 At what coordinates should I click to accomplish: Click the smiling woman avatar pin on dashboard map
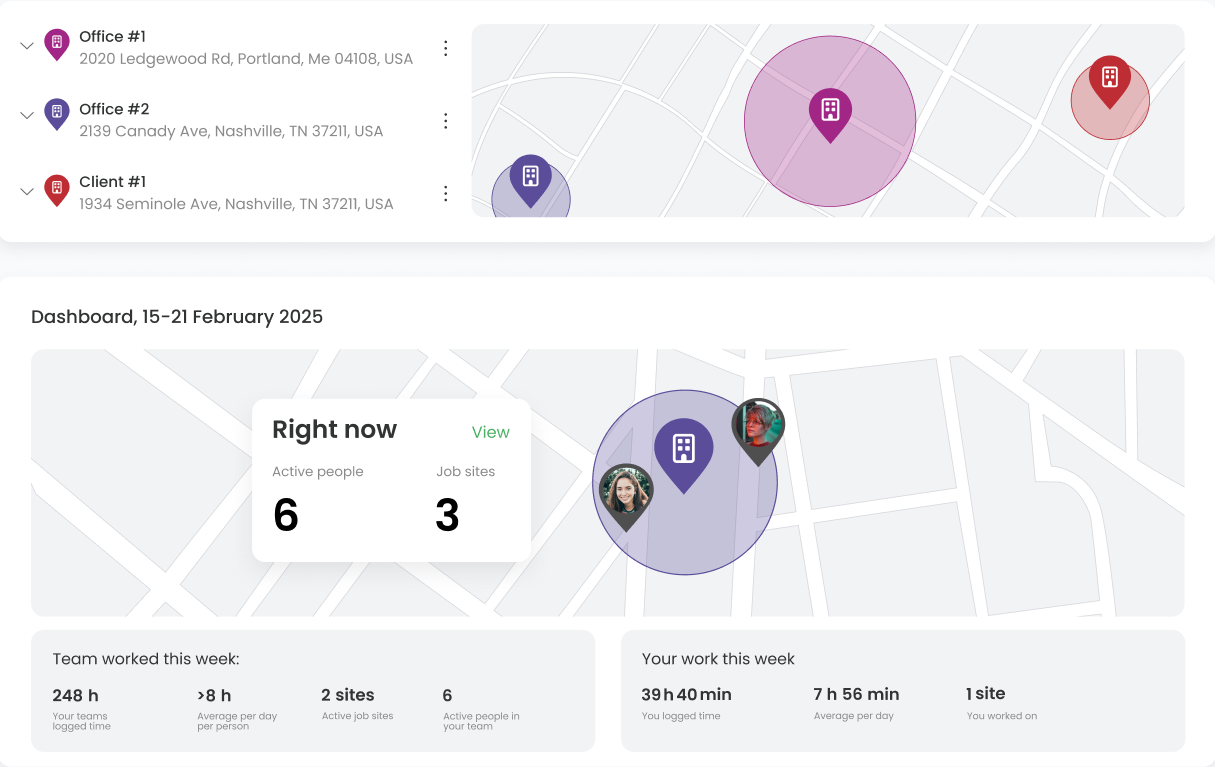[626, 495]
